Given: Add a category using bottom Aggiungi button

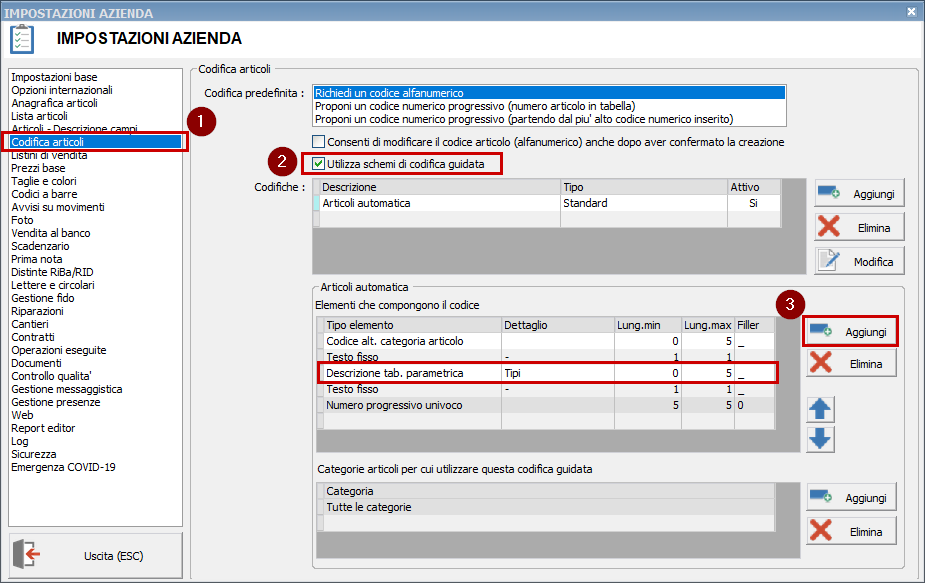Looking at the screenshot, I should [x=850, y=497].
